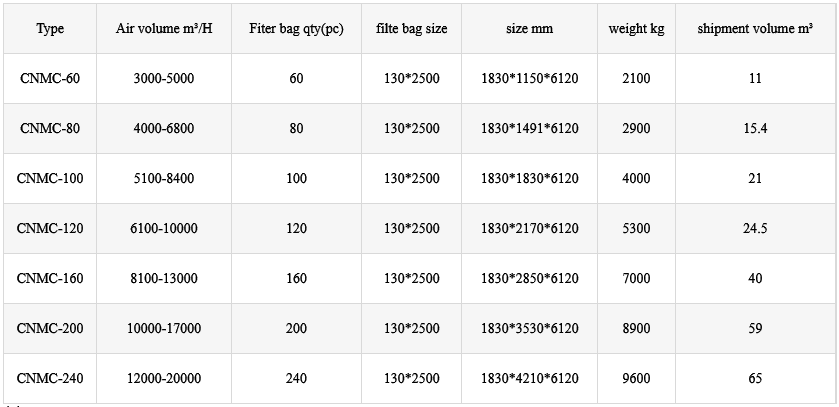Click the "filte bag size" column header

411,29
